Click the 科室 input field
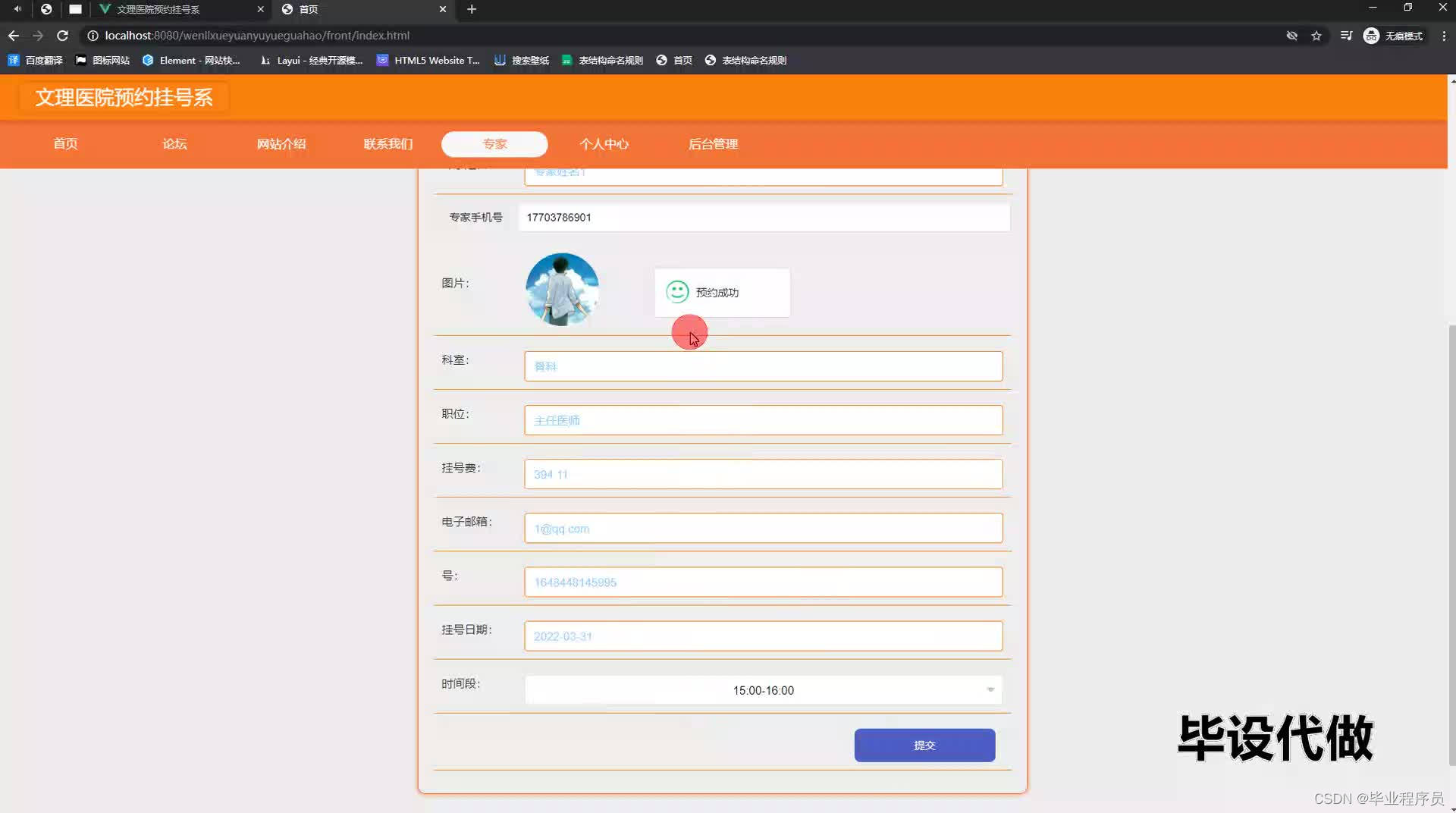The width and height of the screenshot is (1456, 813). pyautogui.click(x=764, y=366)
